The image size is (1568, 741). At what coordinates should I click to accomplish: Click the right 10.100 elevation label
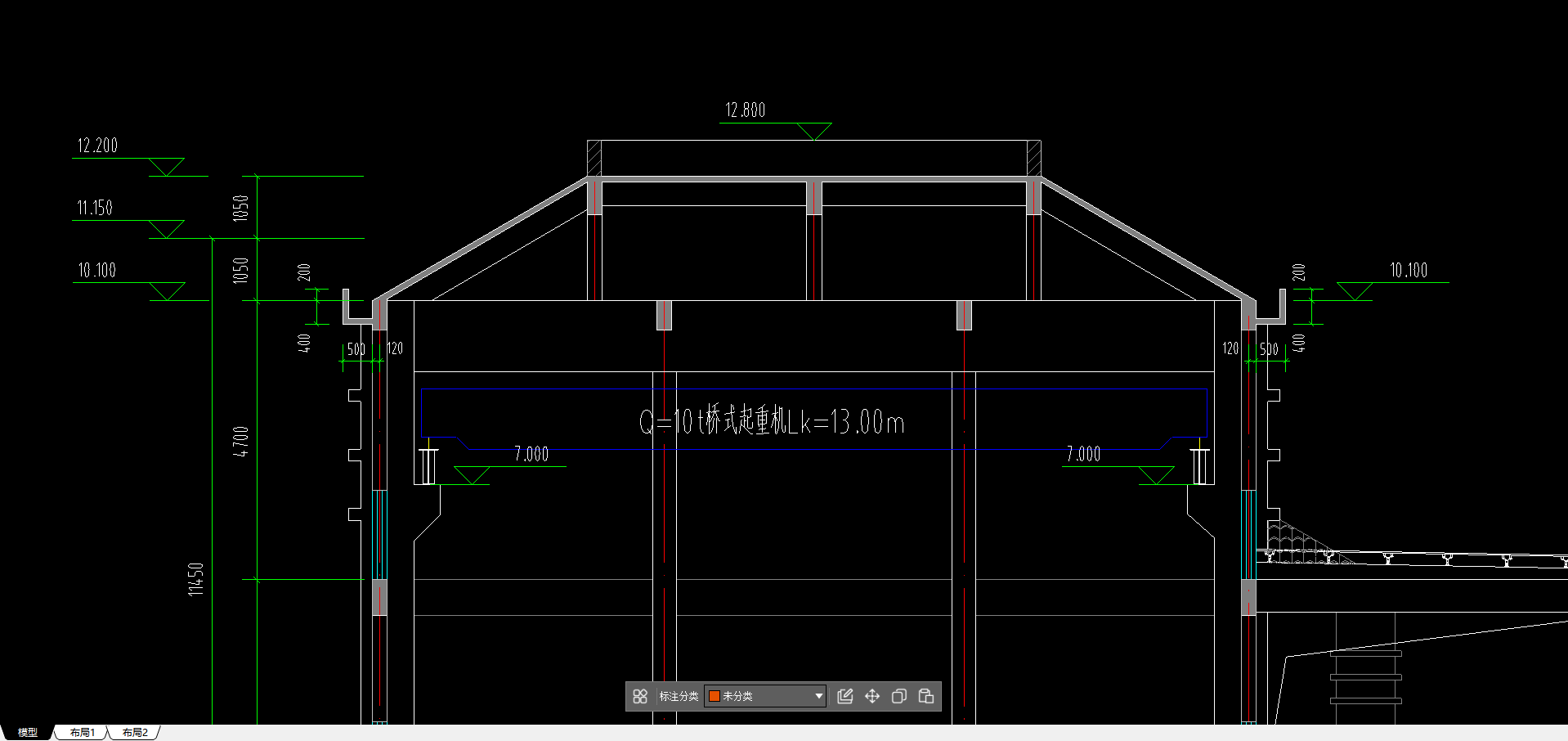coord(1409,270)
